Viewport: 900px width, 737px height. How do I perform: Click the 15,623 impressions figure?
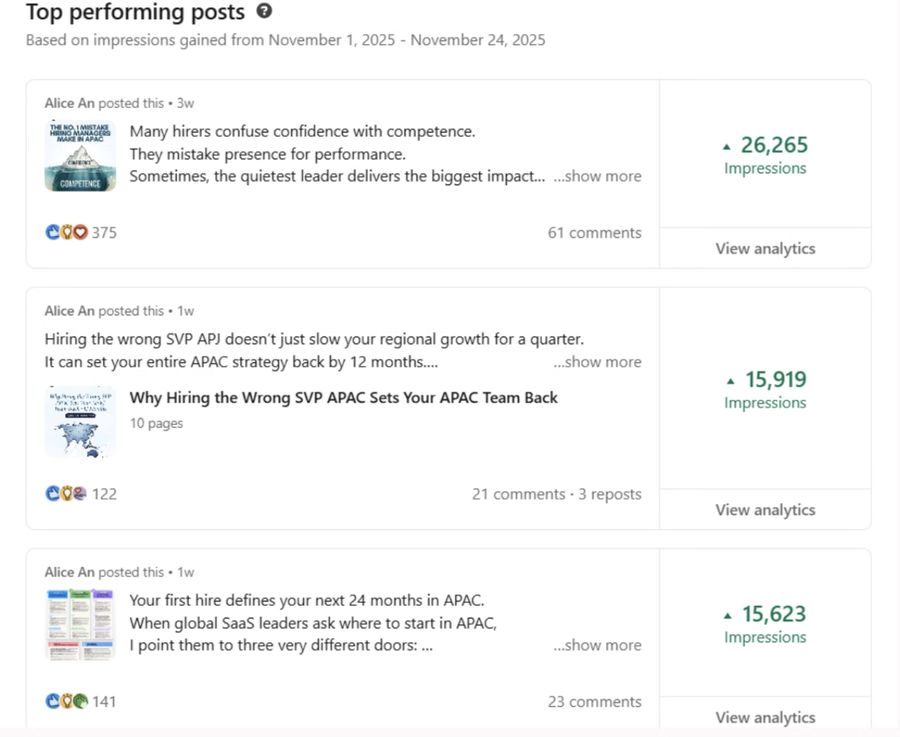coord(774,614)
